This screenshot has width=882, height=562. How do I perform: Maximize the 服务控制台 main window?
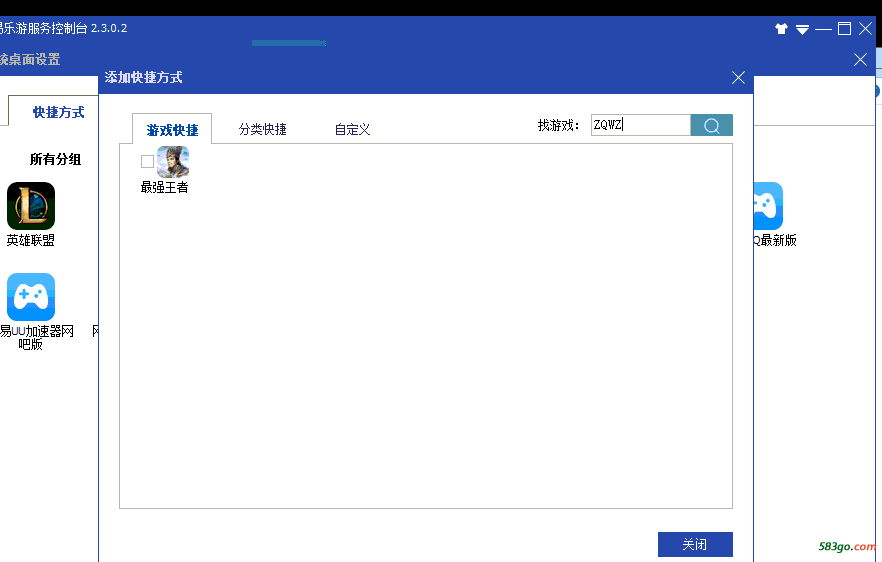pyautogui.click(x=844, y=29)
